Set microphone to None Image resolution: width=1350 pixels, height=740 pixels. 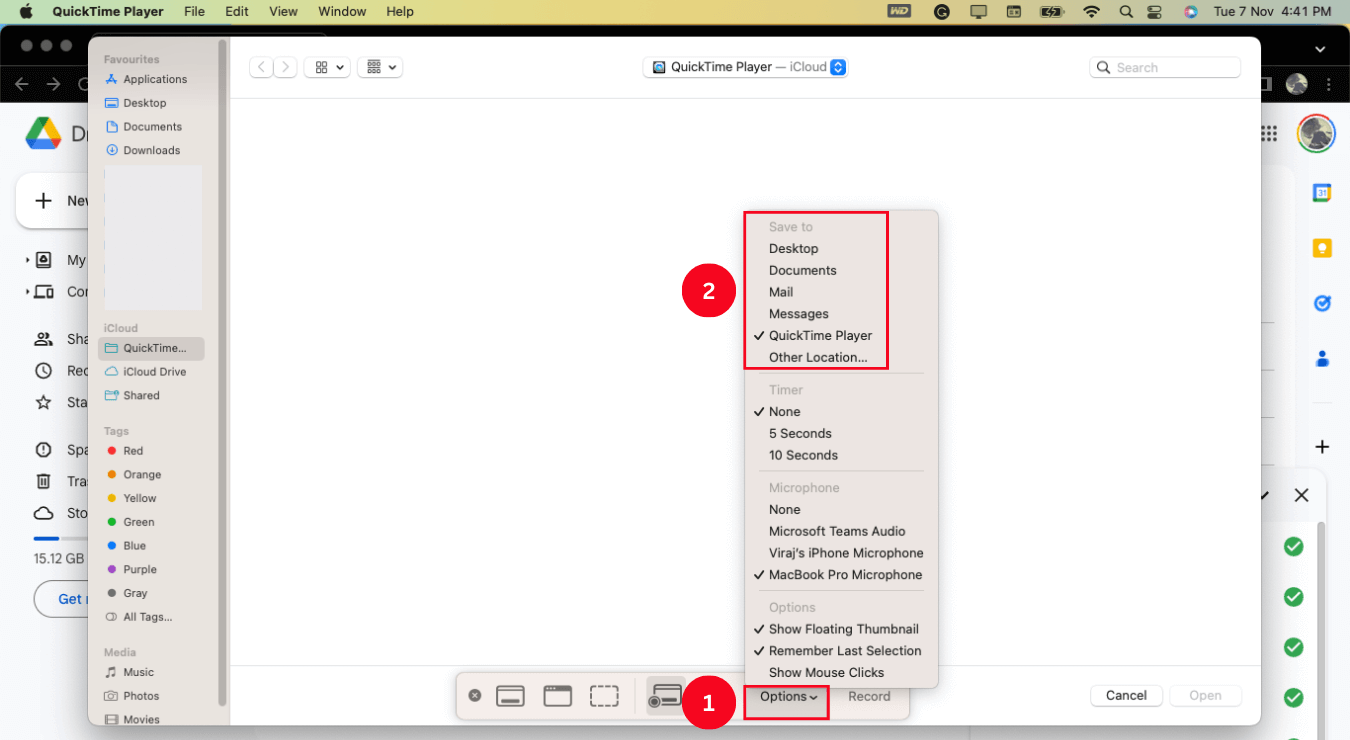tap(784, 510)
